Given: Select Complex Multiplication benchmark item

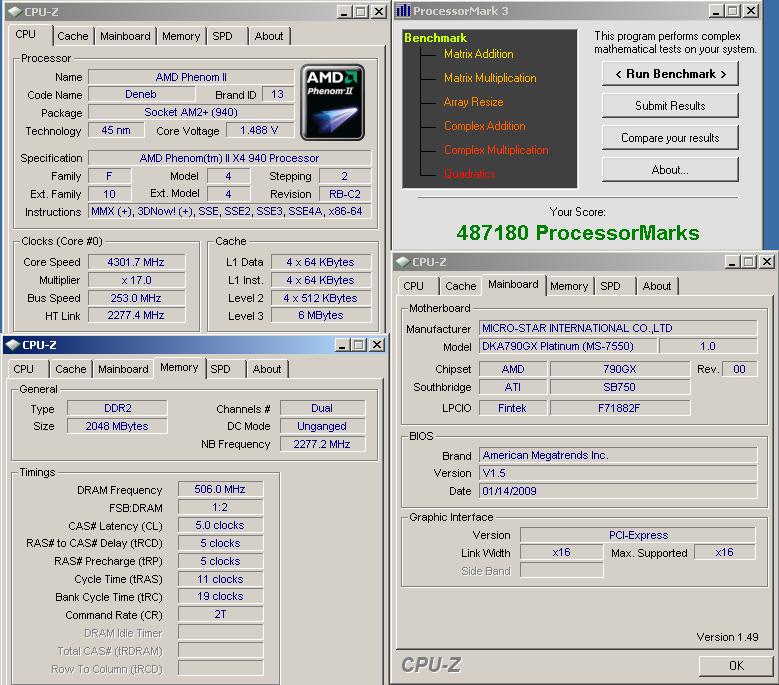Looking at the screenshot, I should click(496, 150).
